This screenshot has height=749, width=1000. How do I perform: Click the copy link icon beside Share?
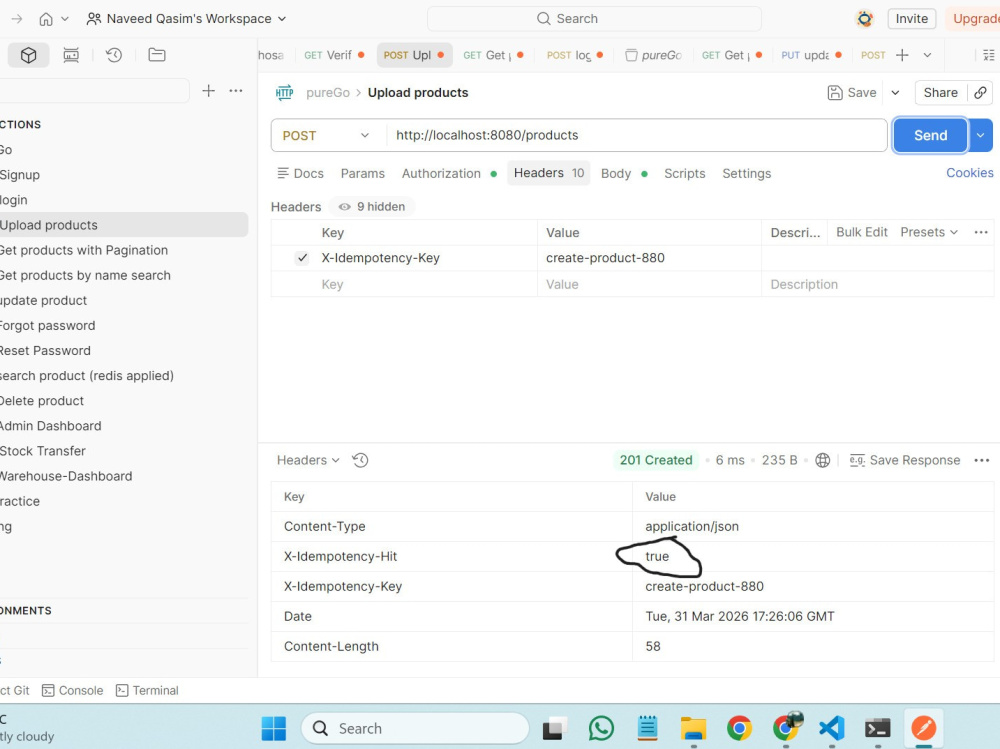tap(980, 93)
